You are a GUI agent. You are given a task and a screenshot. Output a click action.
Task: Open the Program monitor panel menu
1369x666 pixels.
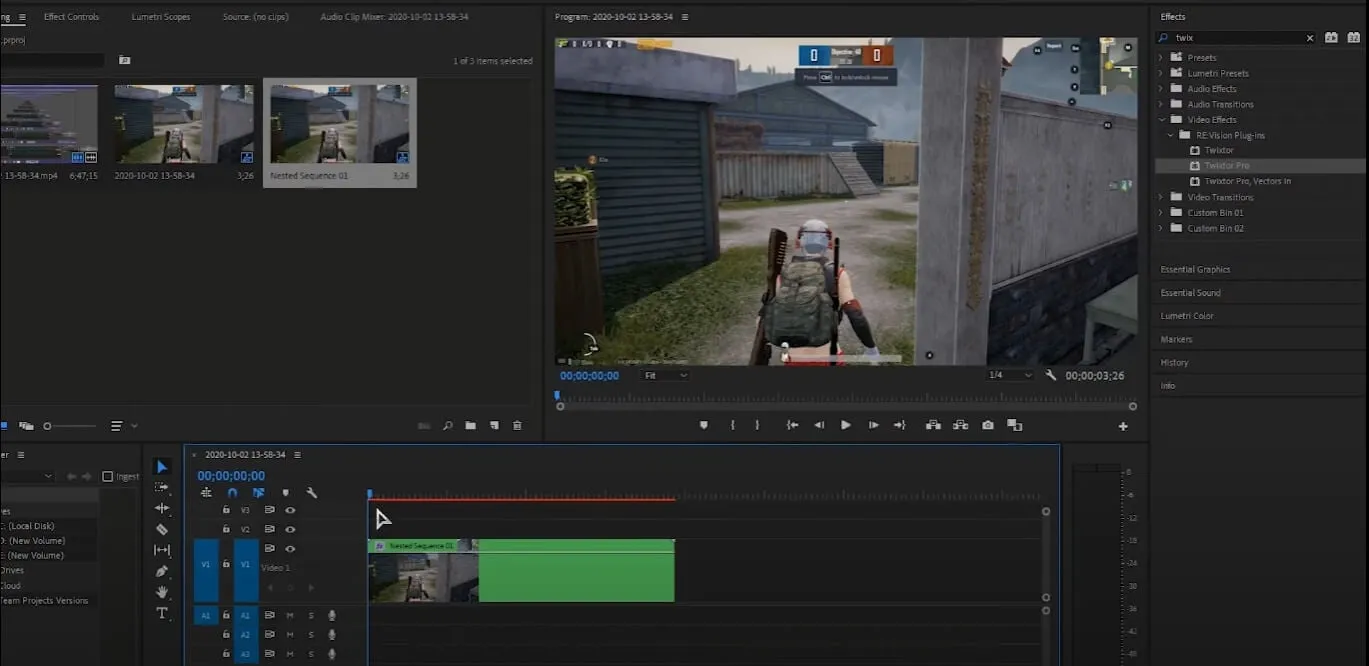[x=685, y=17]
